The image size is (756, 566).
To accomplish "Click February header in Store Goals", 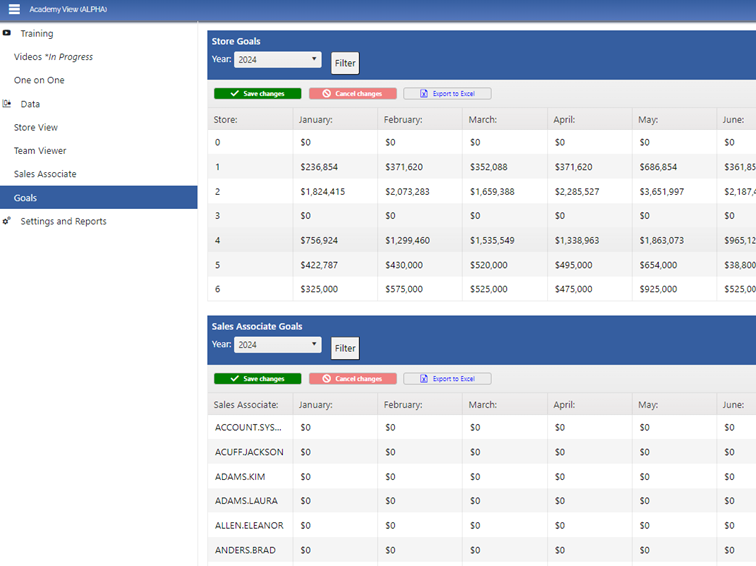I will pyautogui.click(x=420, y=120).
